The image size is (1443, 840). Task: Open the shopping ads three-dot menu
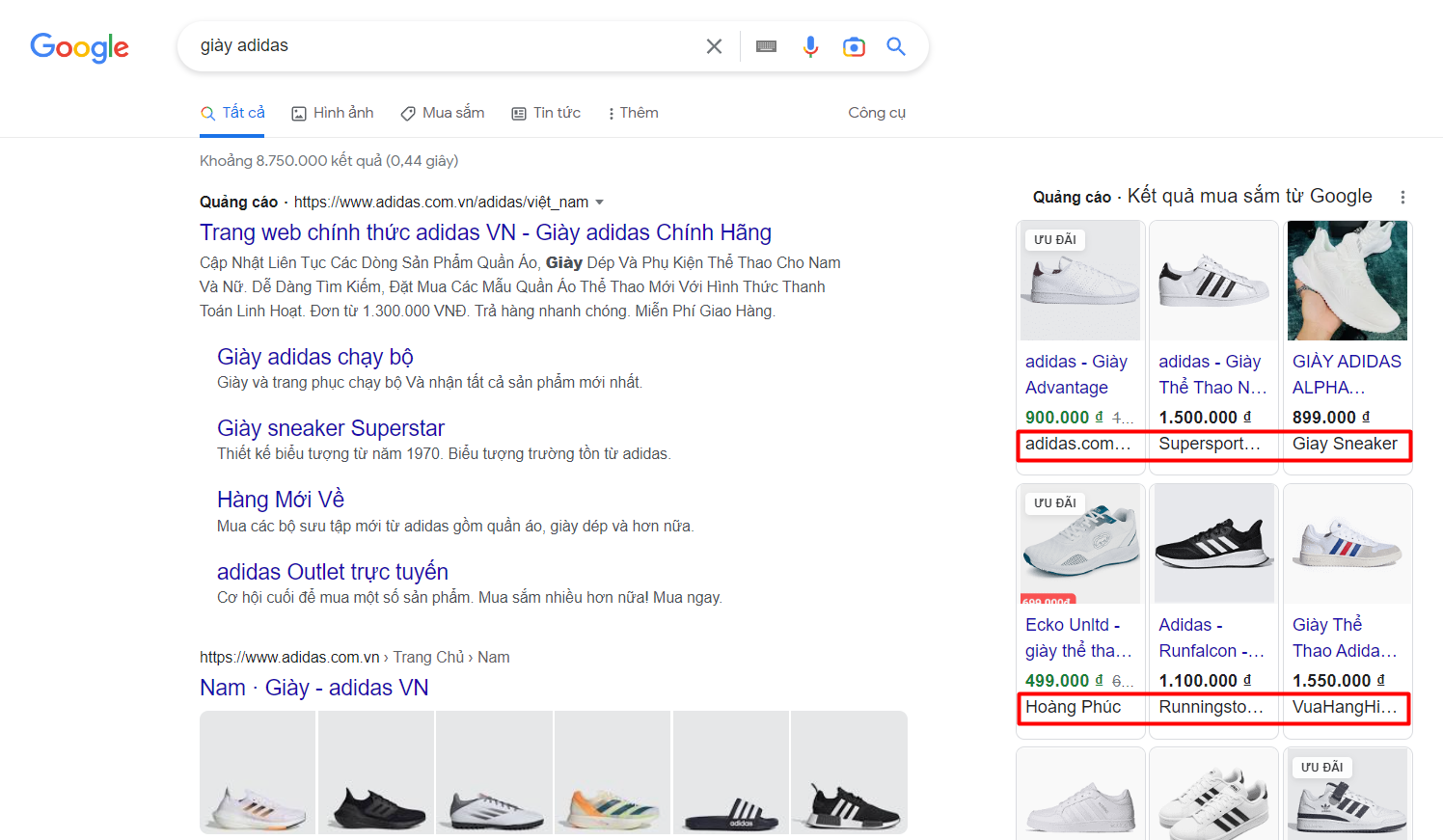pyautogui.click(x=1402, y=197)
